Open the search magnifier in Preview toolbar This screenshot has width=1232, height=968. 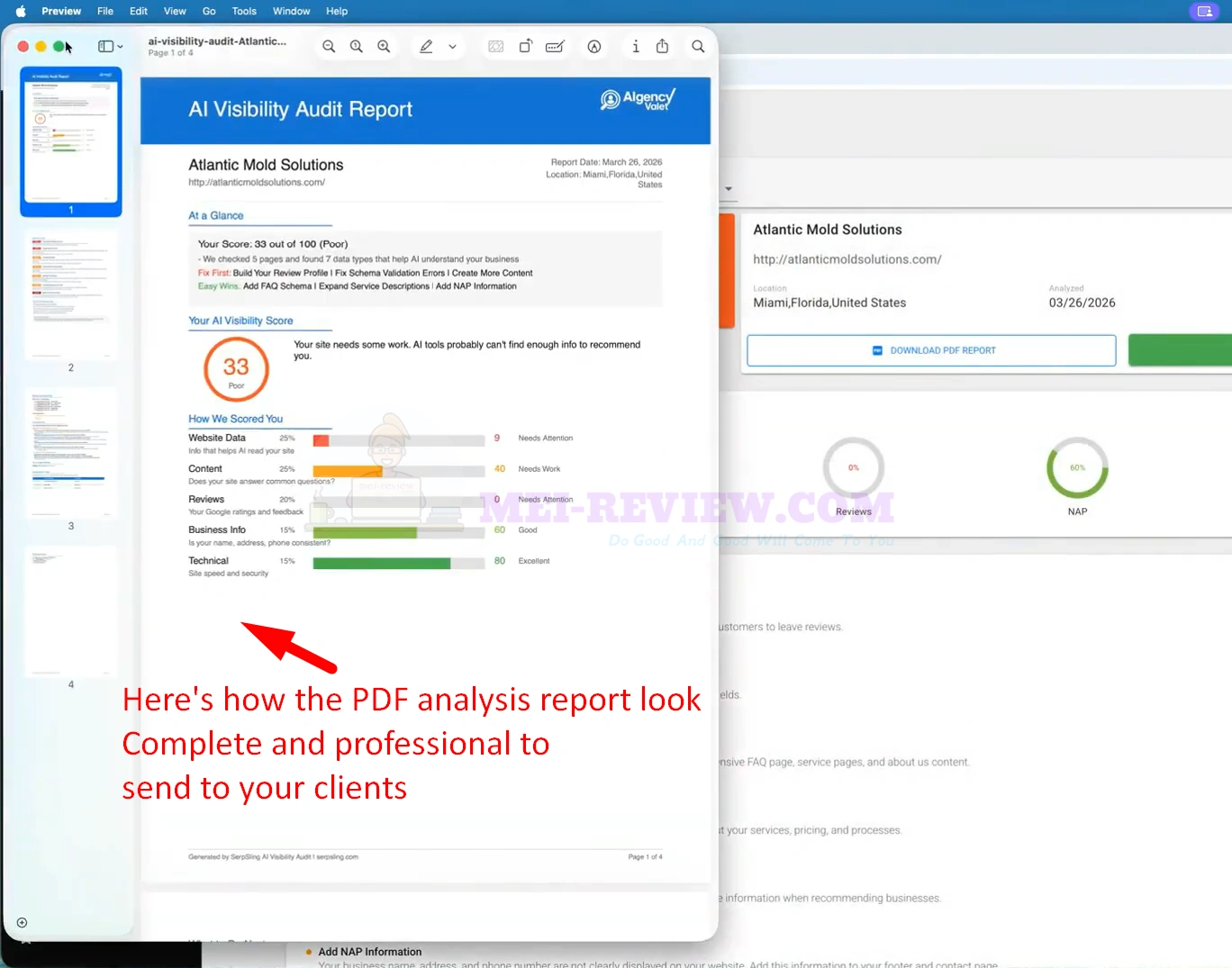pyautogui.click(x=698, y=47)
